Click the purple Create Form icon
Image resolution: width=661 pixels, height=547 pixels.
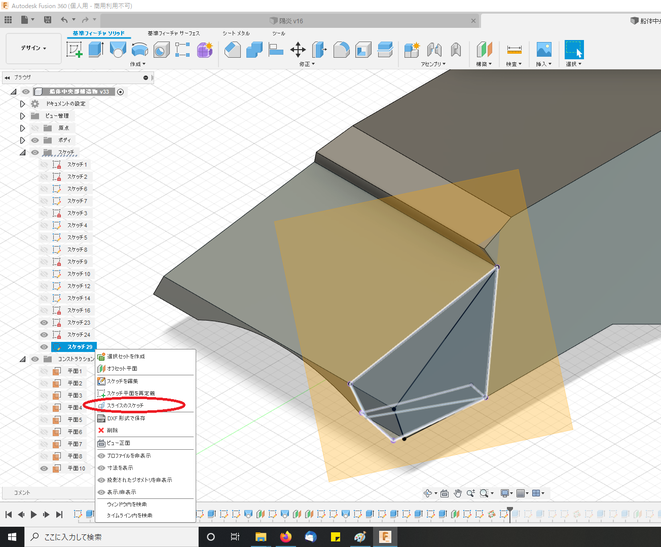click(x=205, y=50)
